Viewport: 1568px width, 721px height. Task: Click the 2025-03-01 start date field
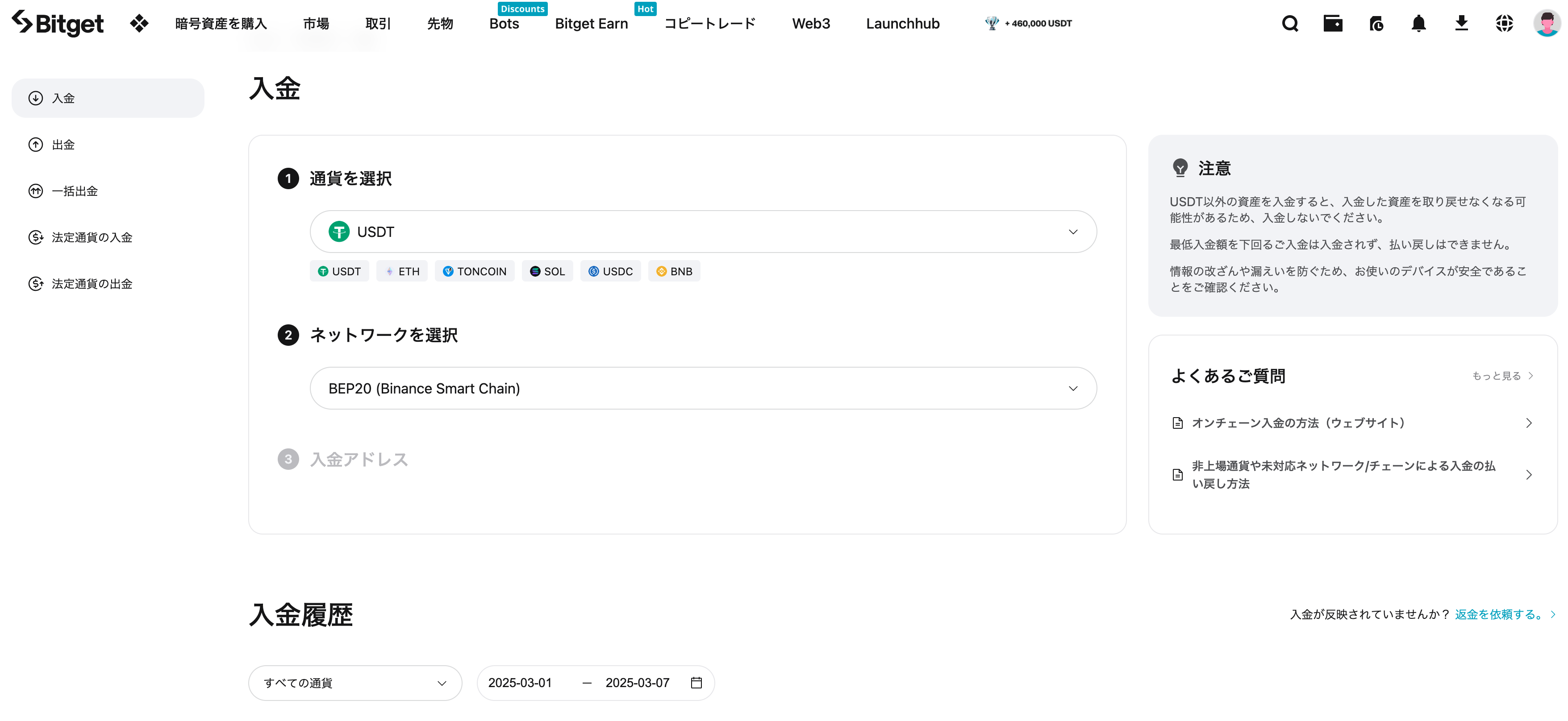coord(520,683)
